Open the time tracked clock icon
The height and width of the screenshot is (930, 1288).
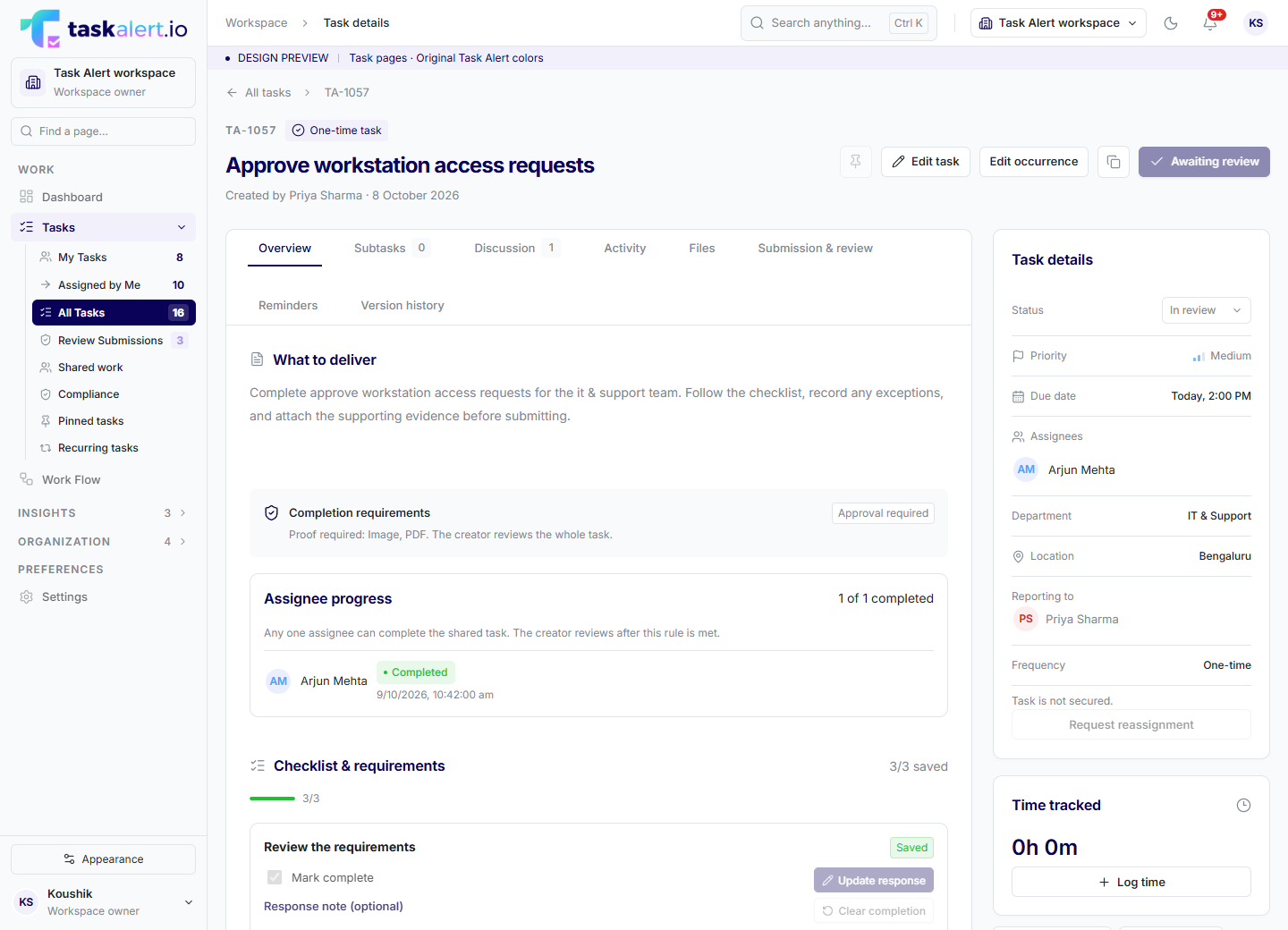click(1243, 806)
